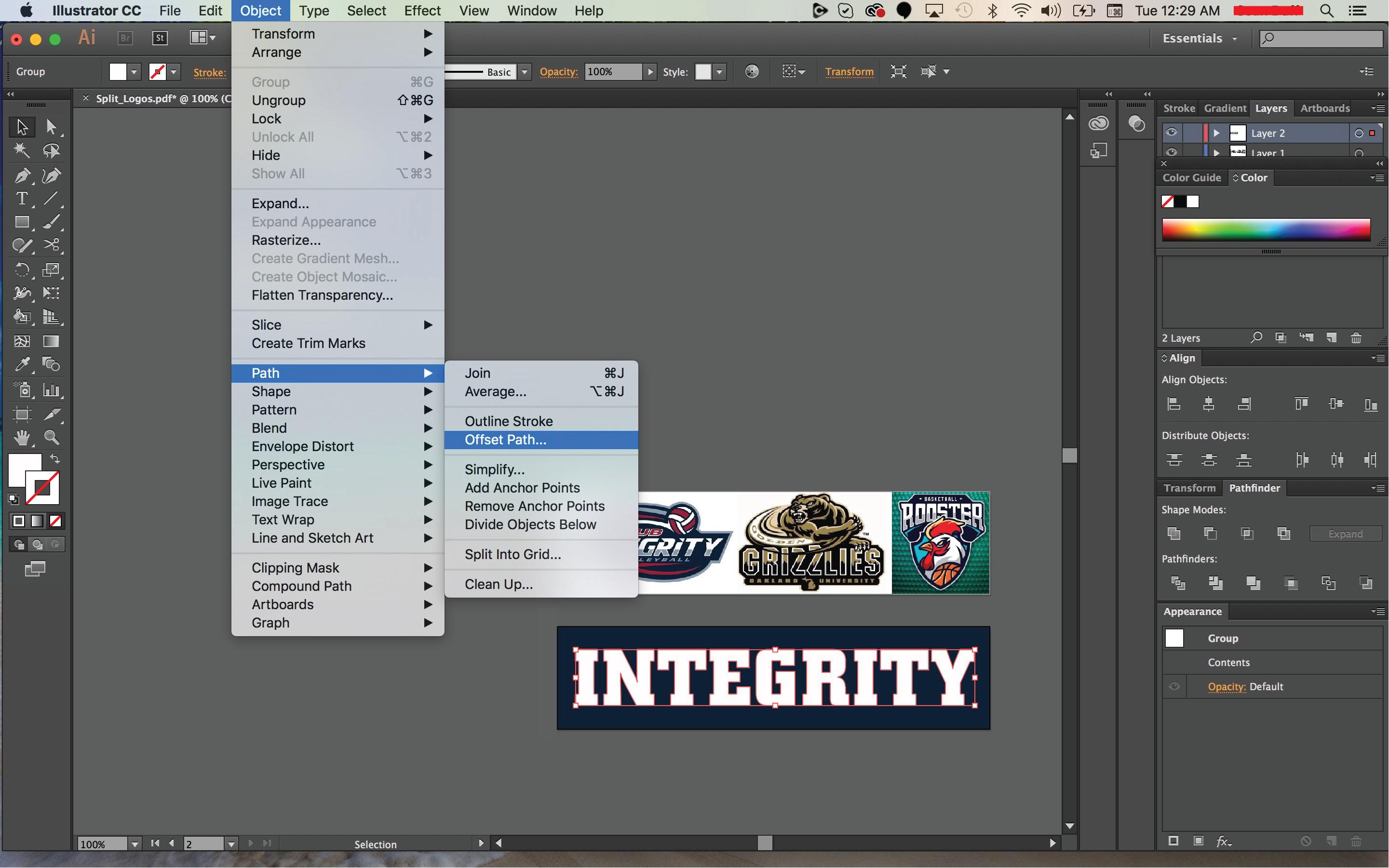Click the white swatch in Color panel
Screen dimensions: 1389x868
[1193, 201]
